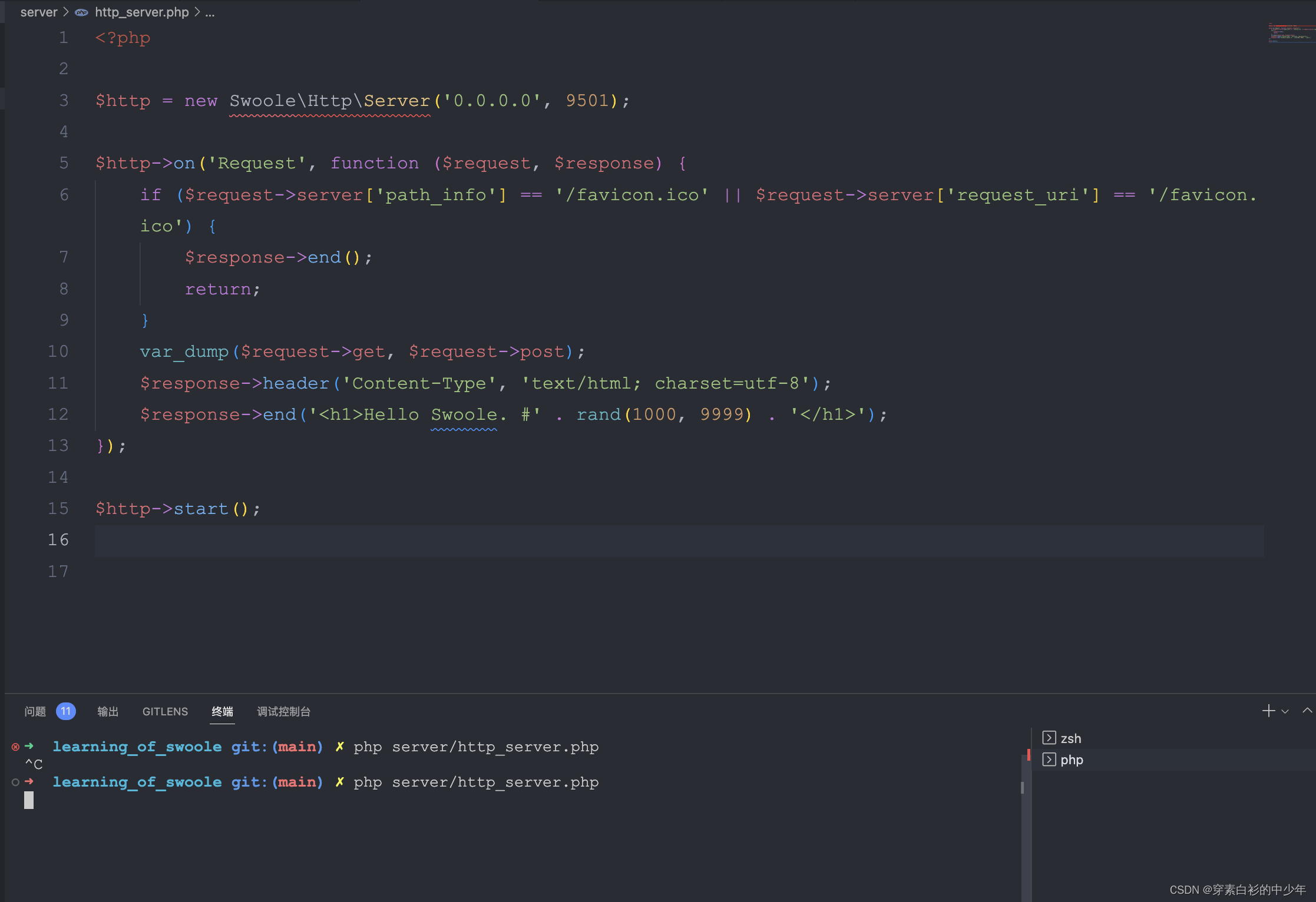Click the server folder in the breadcrumb
This screenshot has height=902, width=1316.
(x=38, y=12)
